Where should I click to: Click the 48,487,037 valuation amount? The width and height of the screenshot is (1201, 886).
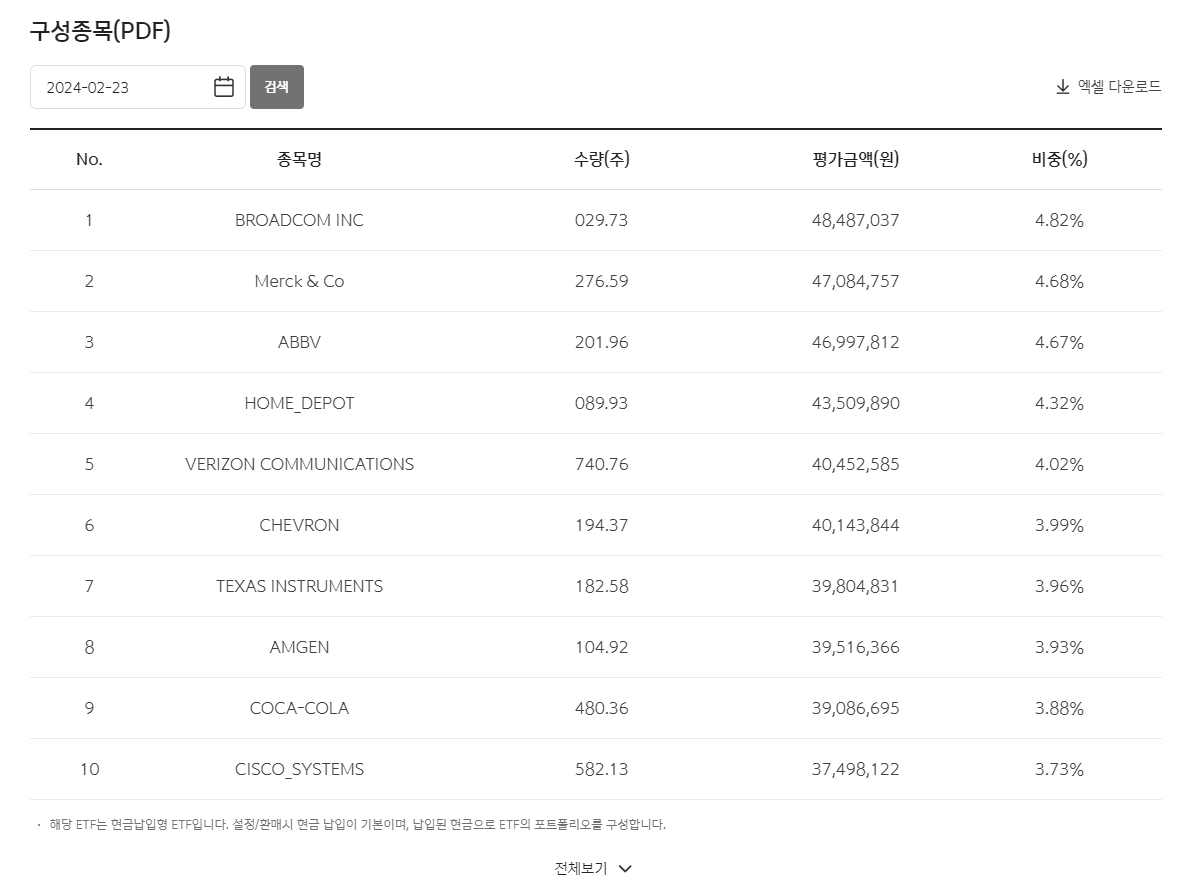856,220
